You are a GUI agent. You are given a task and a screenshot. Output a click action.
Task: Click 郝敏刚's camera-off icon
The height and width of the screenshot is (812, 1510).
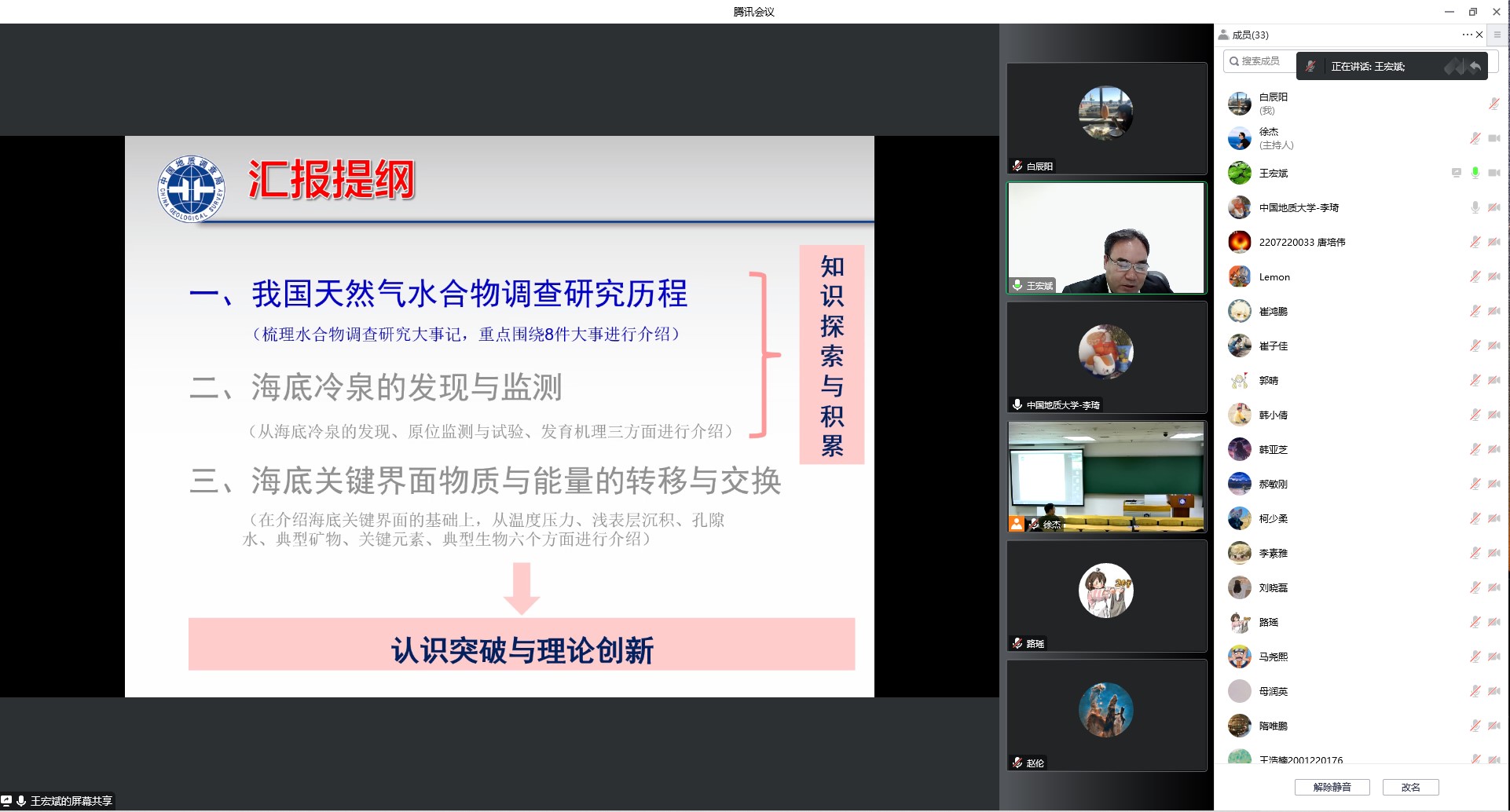point(1494,484)
